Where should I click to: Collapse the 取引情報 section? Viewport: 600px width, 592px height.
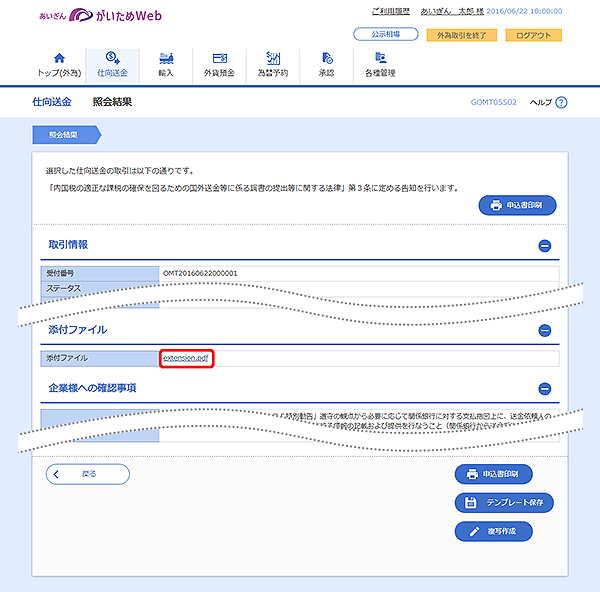544,245
